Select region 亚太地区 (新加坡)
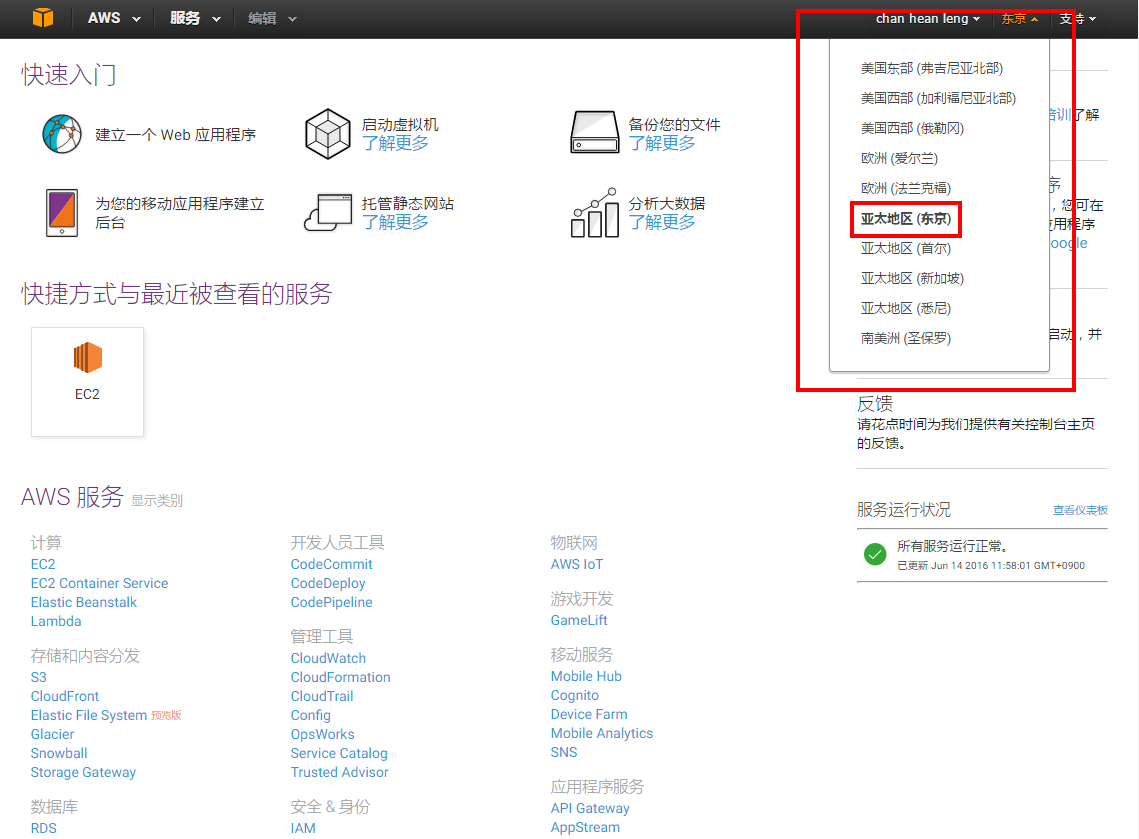Screen dimensions: 1139x839 (912, 278)
